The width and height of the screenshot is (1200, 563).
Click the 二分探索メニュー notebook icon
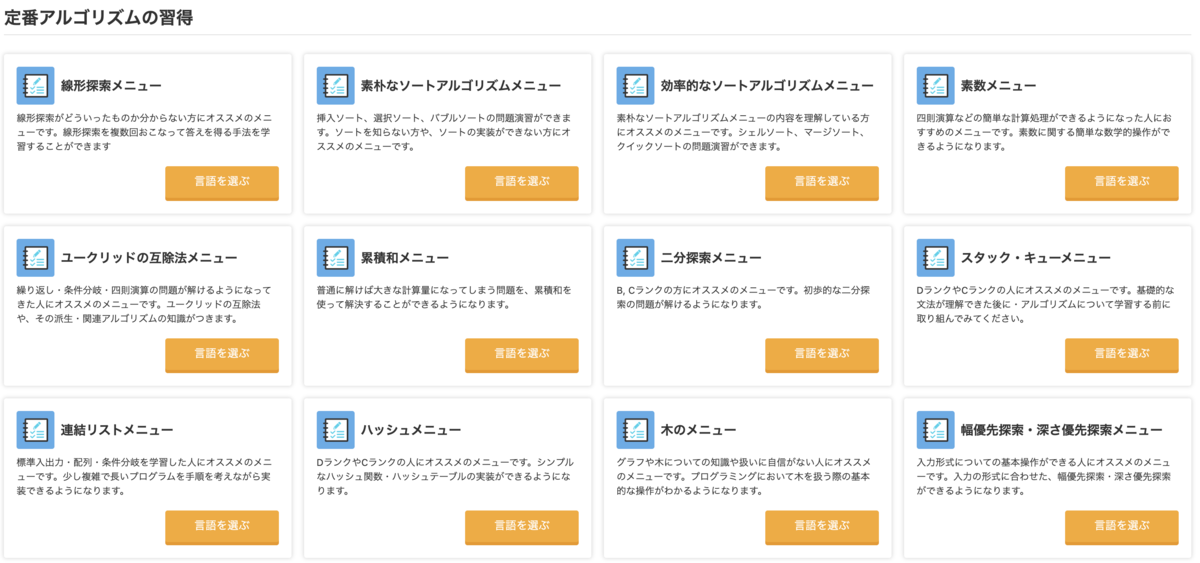[635, 258]
